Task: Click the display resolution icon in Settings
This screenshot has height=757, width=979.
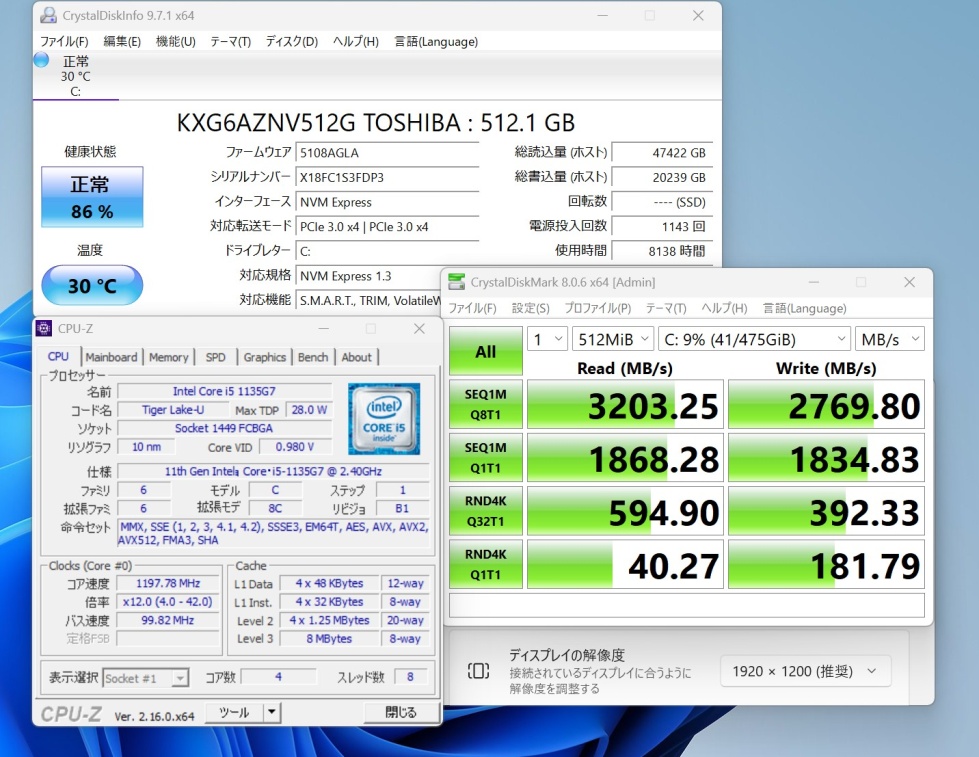Action: click(x=478, y=671)
